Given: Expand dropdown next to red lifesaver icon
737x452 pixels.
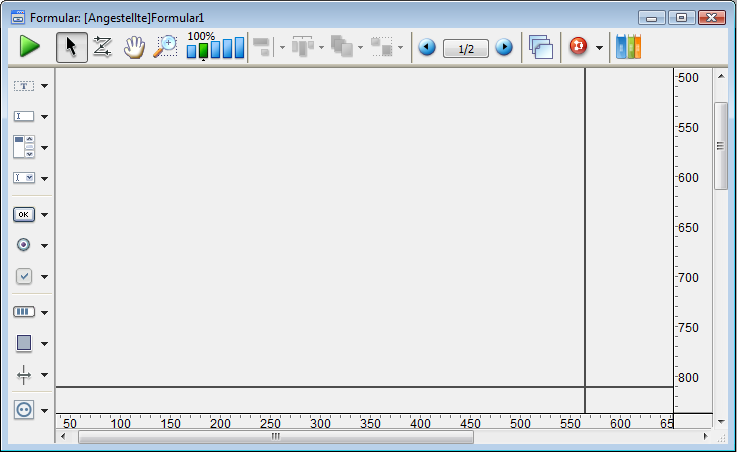Looking at the screenshot, I should coord(599,47).
